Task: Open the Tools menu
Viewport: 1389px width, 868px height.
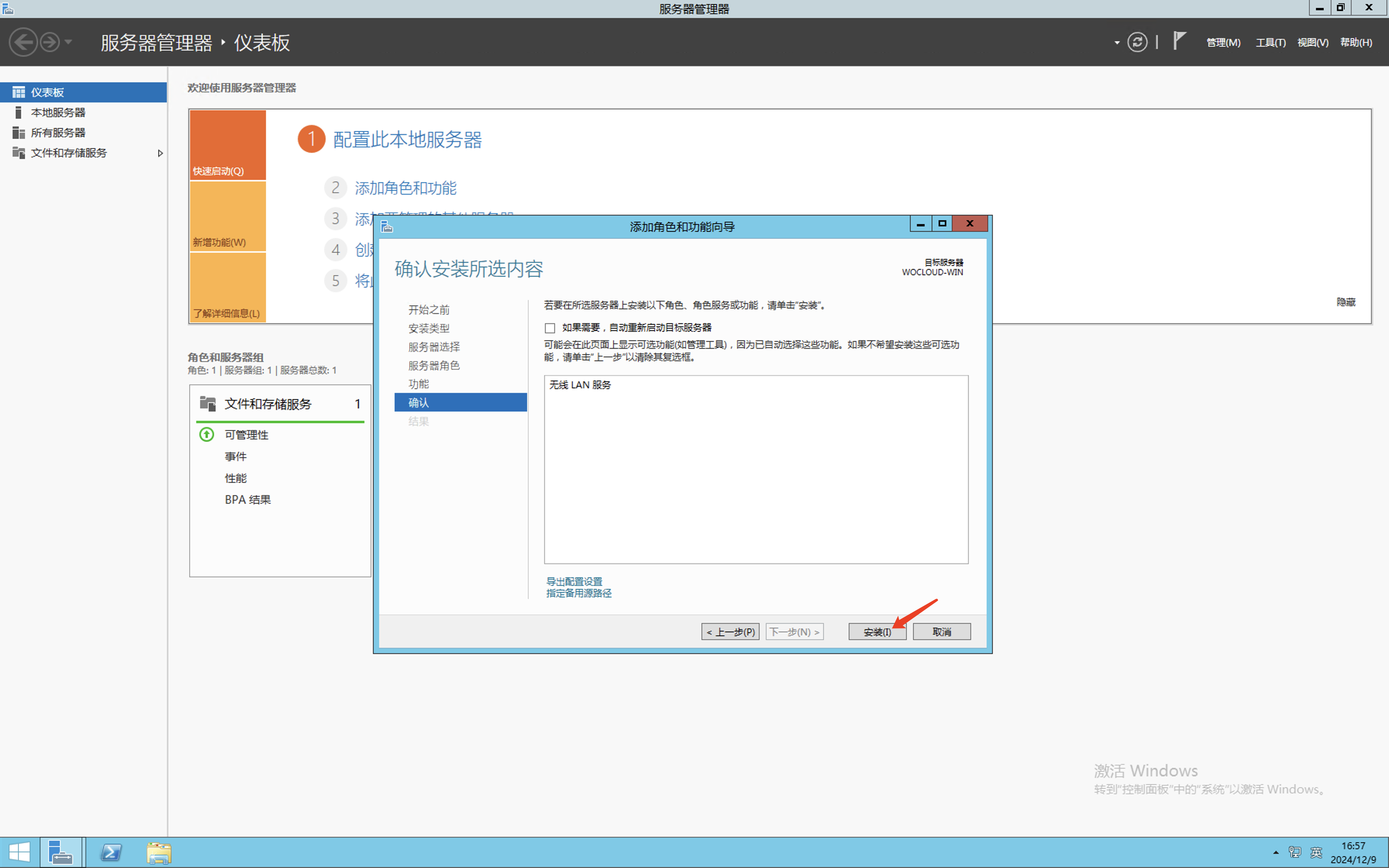Action: click(x=1270, y=43)
